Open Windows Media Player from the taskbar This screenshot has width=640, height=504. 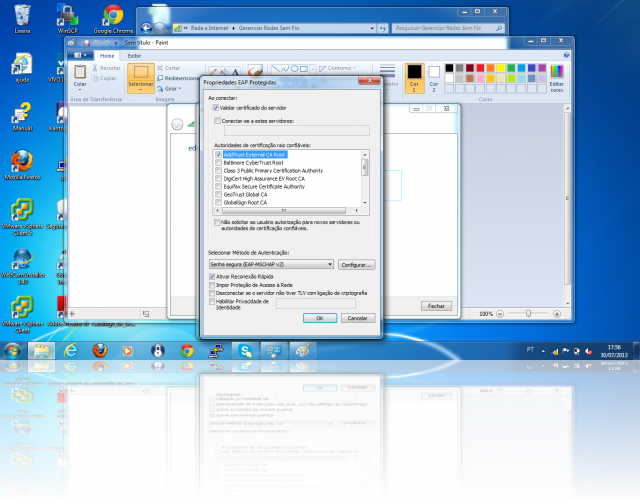(x=127, y=351)
